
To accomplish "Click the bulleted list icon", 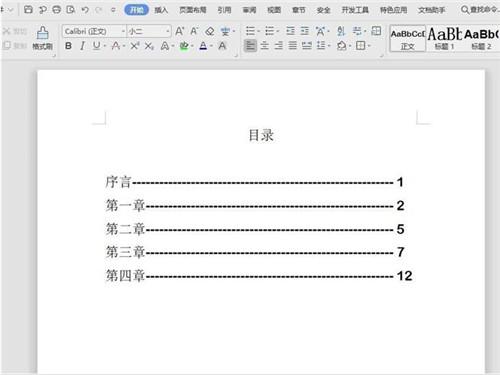I will 250,31.
